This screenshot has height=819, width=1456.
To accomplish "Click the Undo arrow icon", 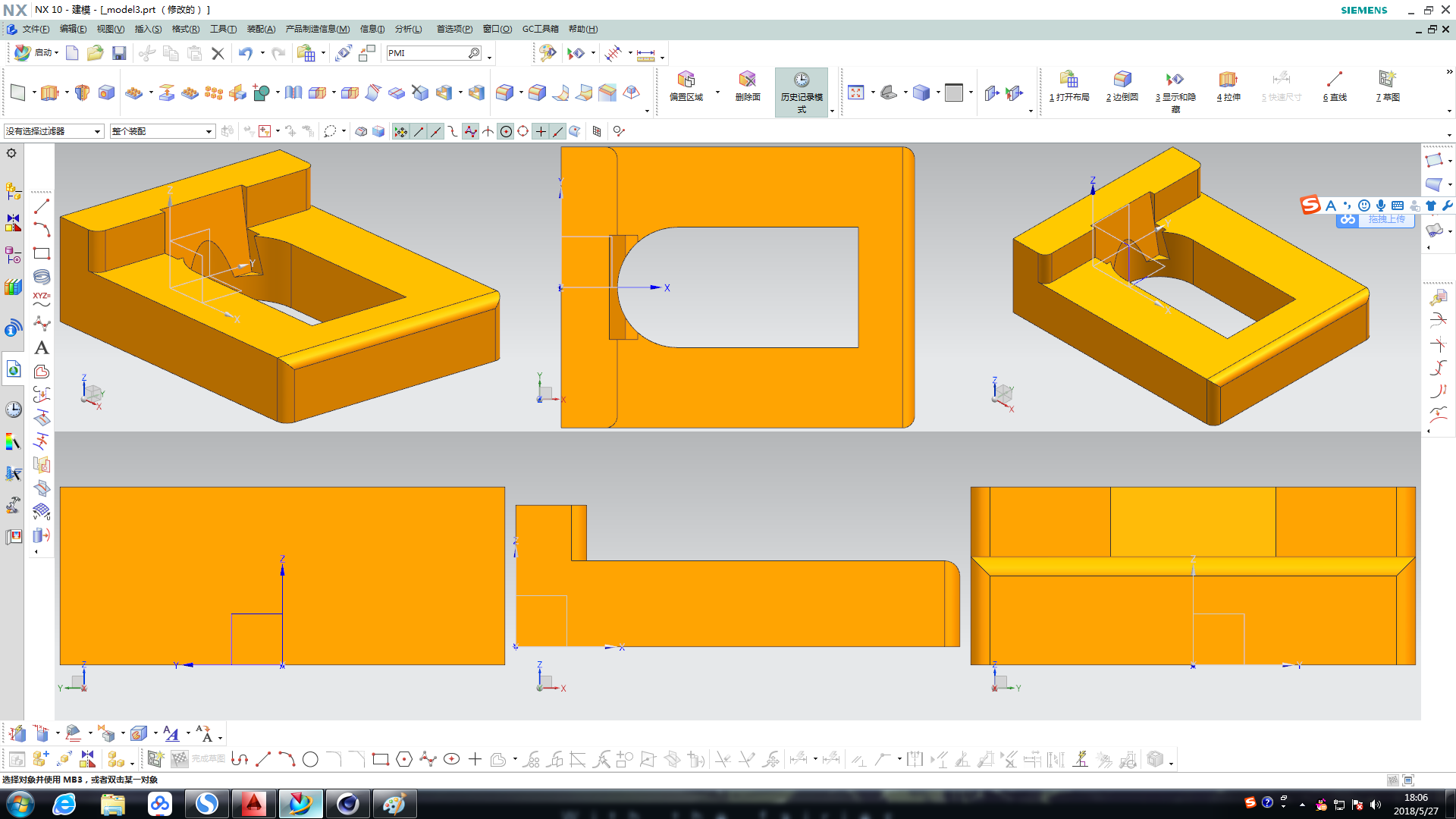I will point(245,53).
